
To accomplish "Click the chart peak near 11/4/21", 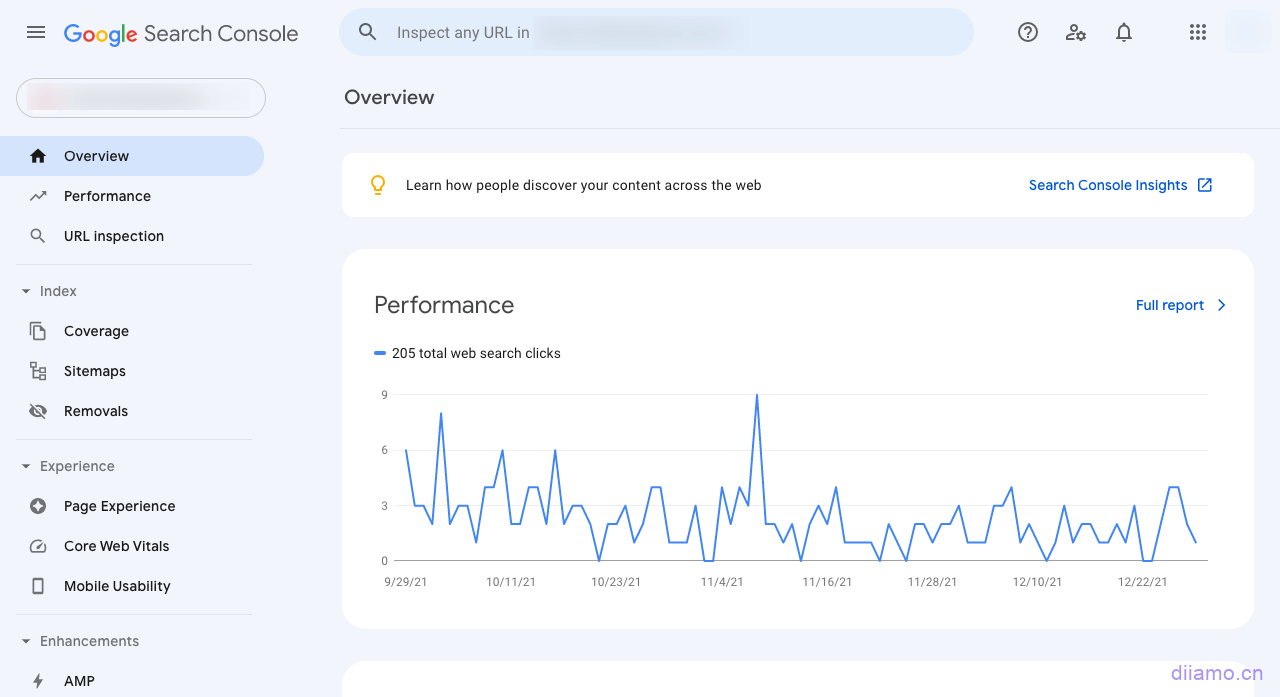I will click(x=757, y=396).
